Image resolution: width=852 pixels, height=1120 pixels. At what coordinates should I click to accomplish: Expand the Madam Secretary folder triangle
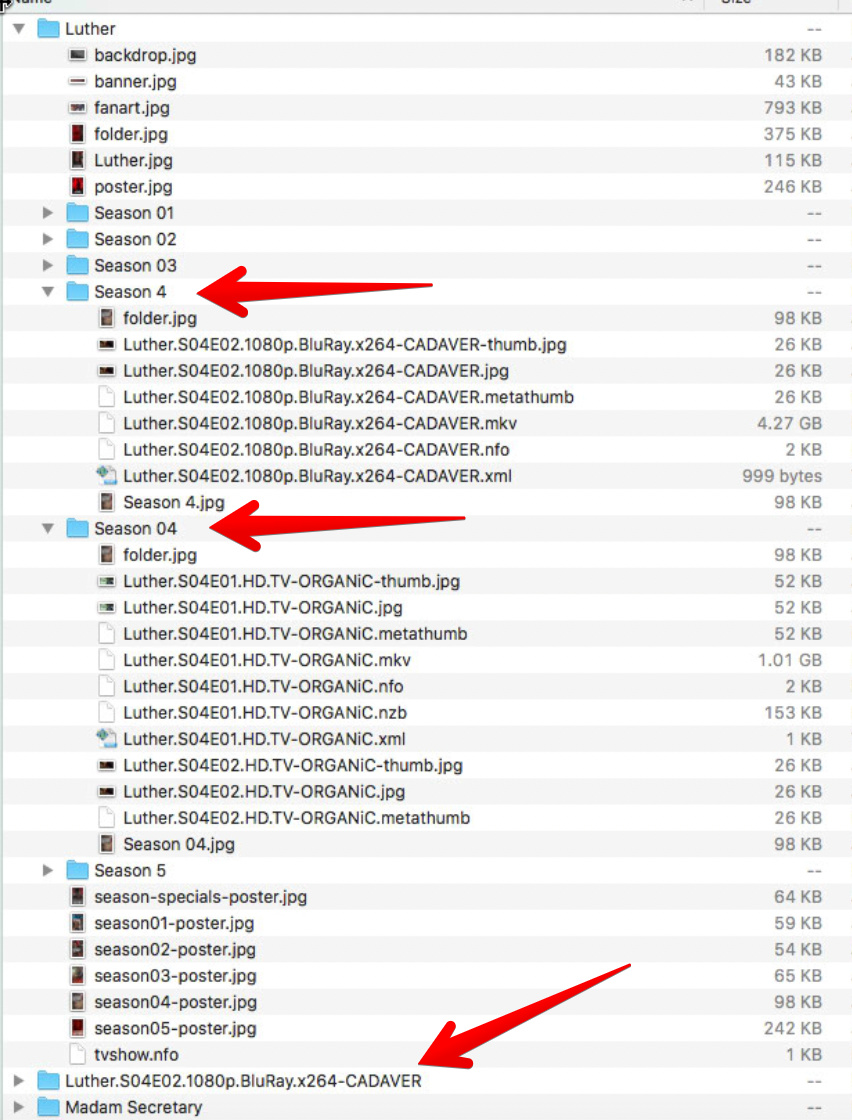(19, 1107)
